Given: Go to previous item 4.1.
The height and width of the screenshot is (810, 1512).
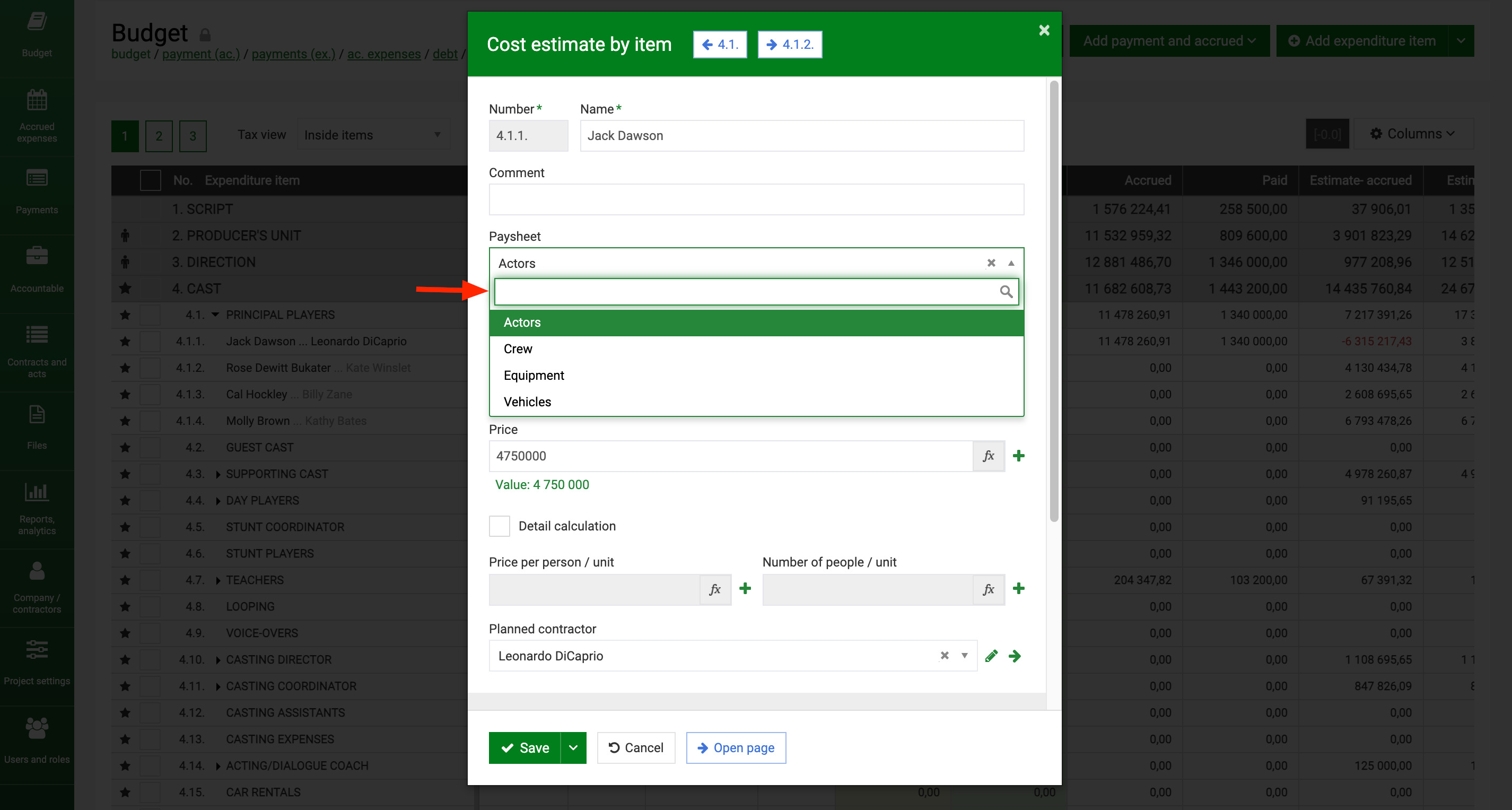Looking at the screenshot, I should tap(720, 45).
